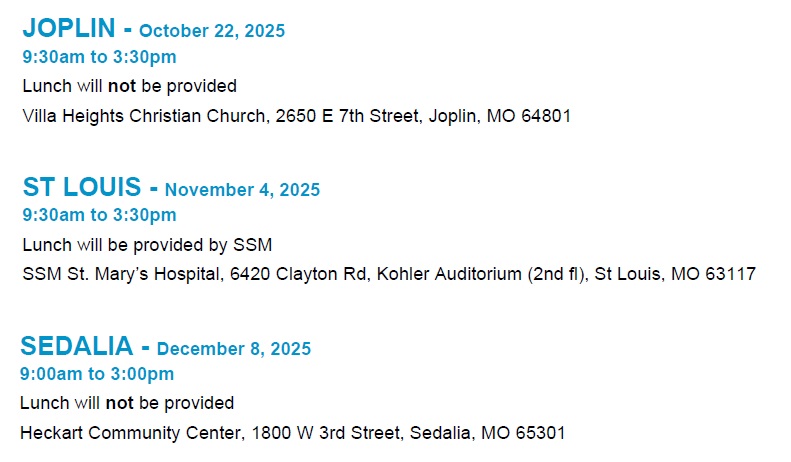Click the 9:00am to 3:00pm time

pyautogui.click(x=97, y=374)
